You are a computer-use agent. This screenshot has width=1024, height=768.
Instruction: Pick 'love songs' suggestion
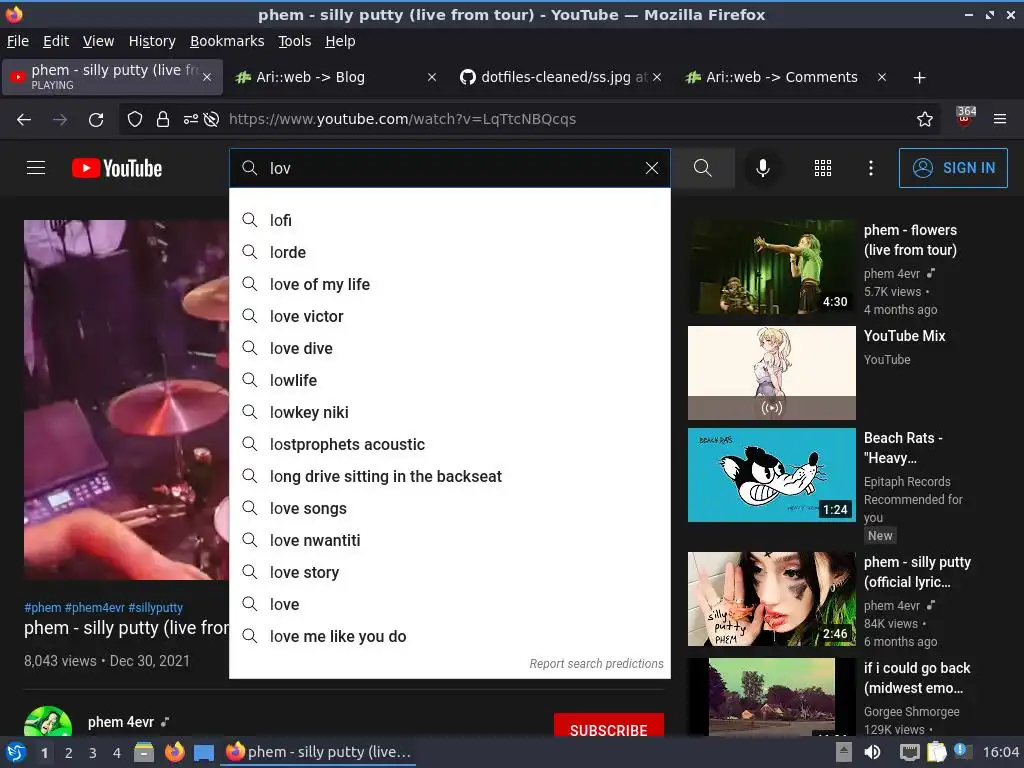[x=449, y=508]
